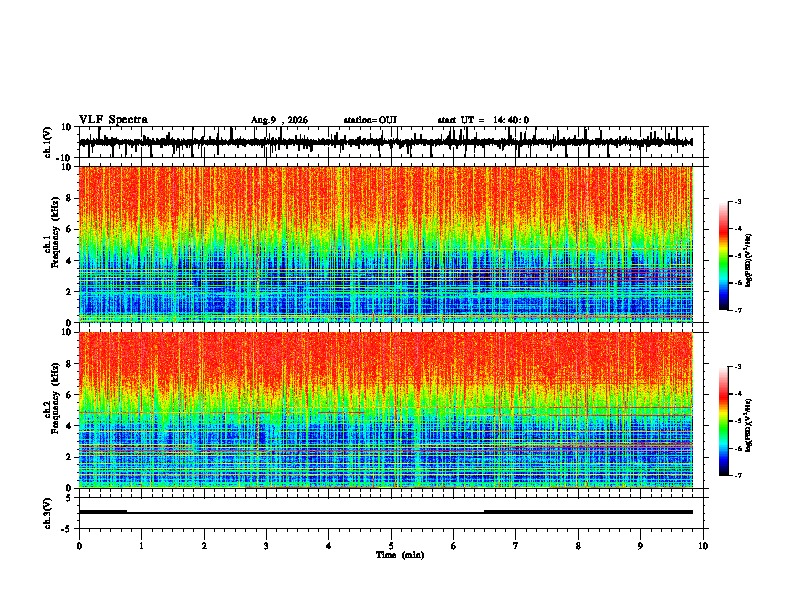This screenshot has height=612, width=792.
Task: Click the "ch.3(V)" axis label
Action: coord(48,514)
